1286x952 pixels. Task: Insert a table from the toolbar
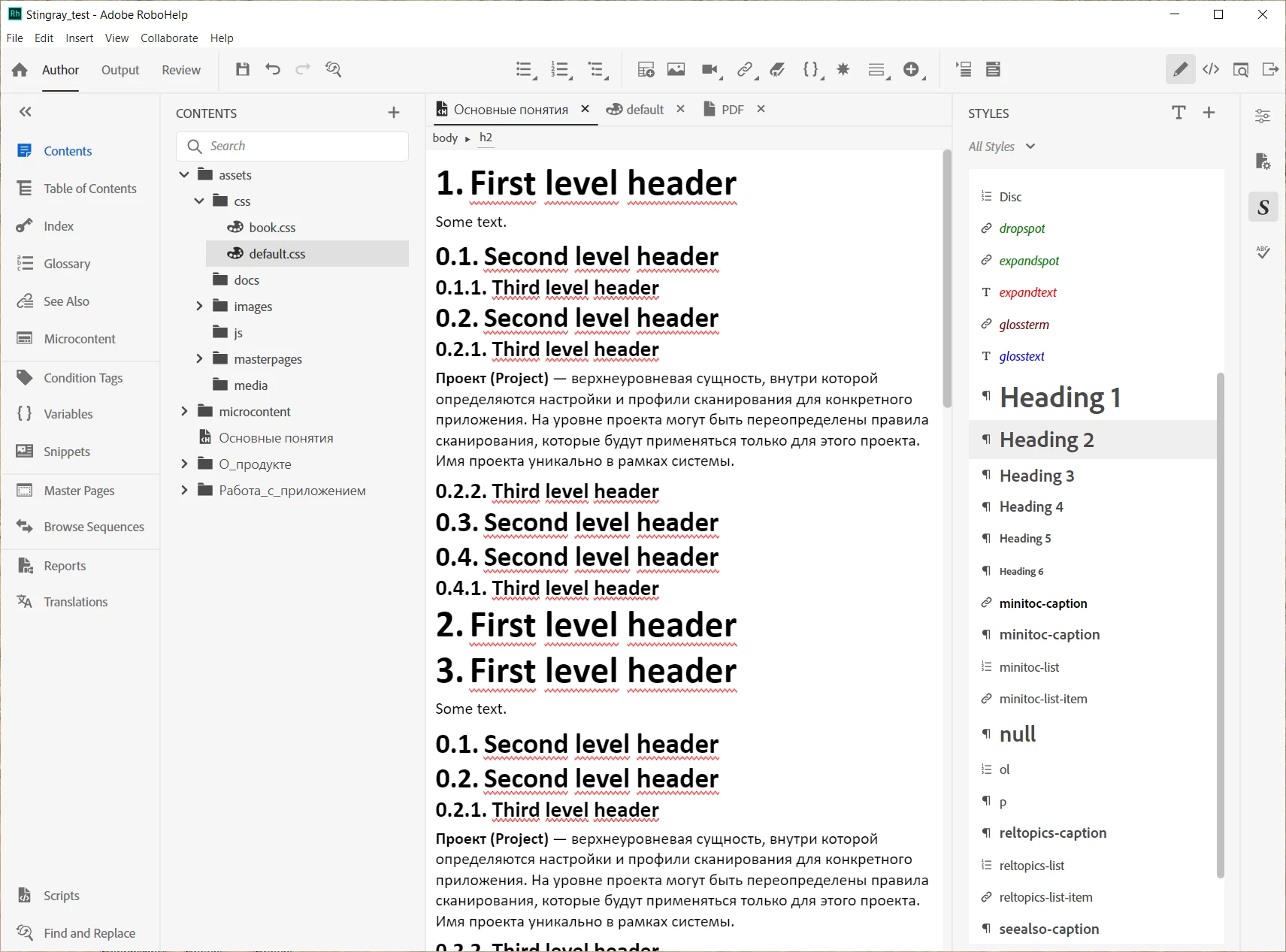(646, 69)
